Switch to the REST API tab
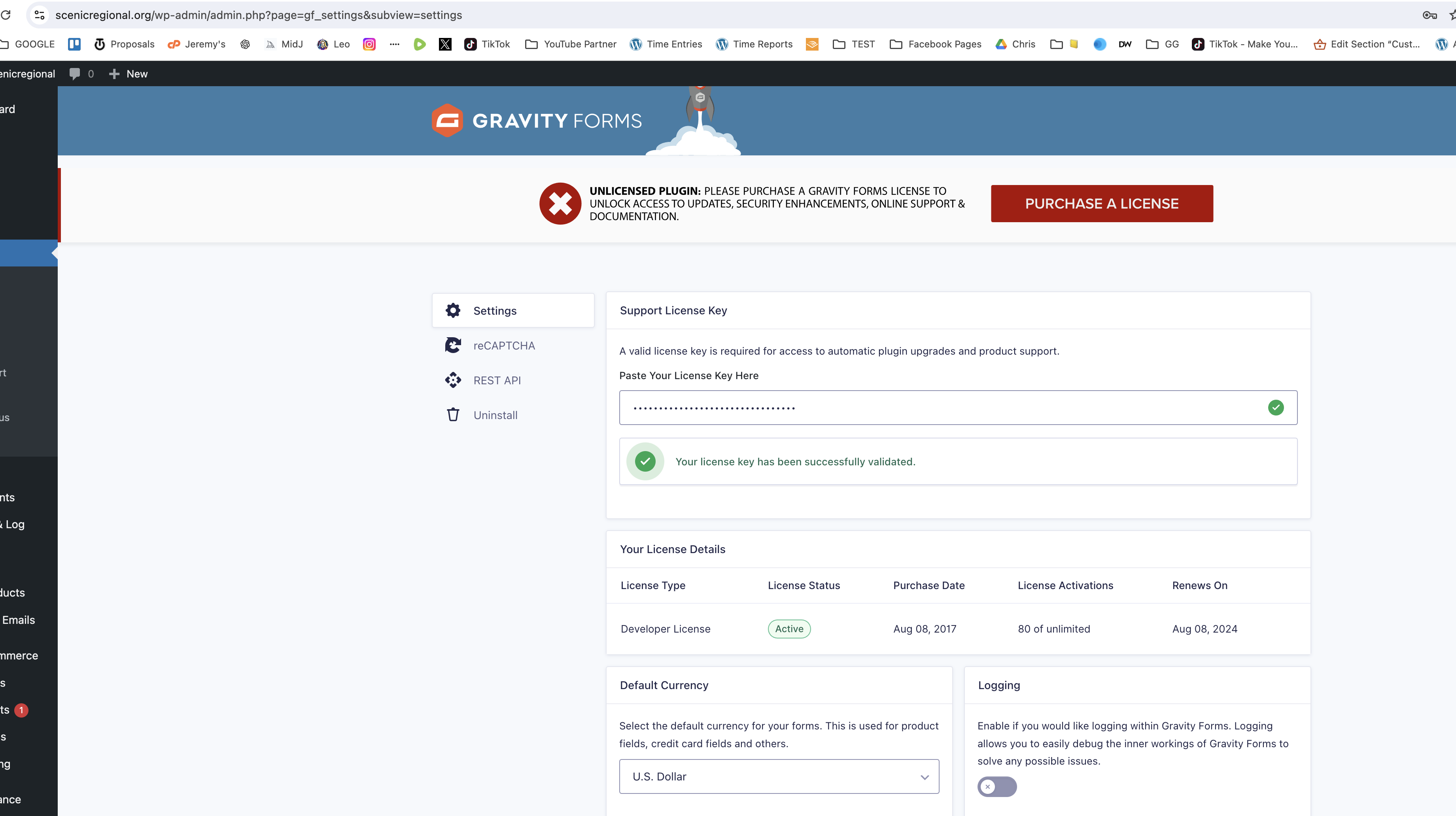The width and height of the screenshot is (1456, 816). pyautogui.click(x=497, y=380)
